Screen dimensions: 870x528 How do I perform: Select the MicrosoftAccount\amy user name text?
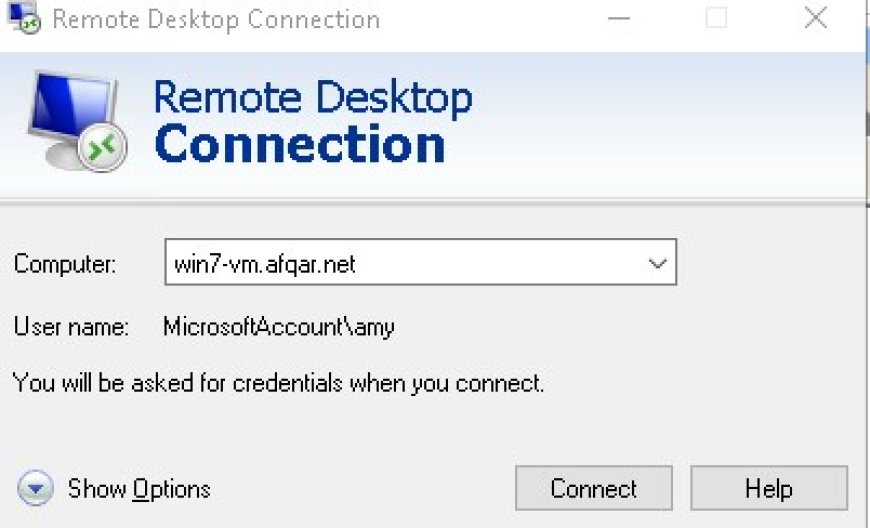click(x=279, y=327)
